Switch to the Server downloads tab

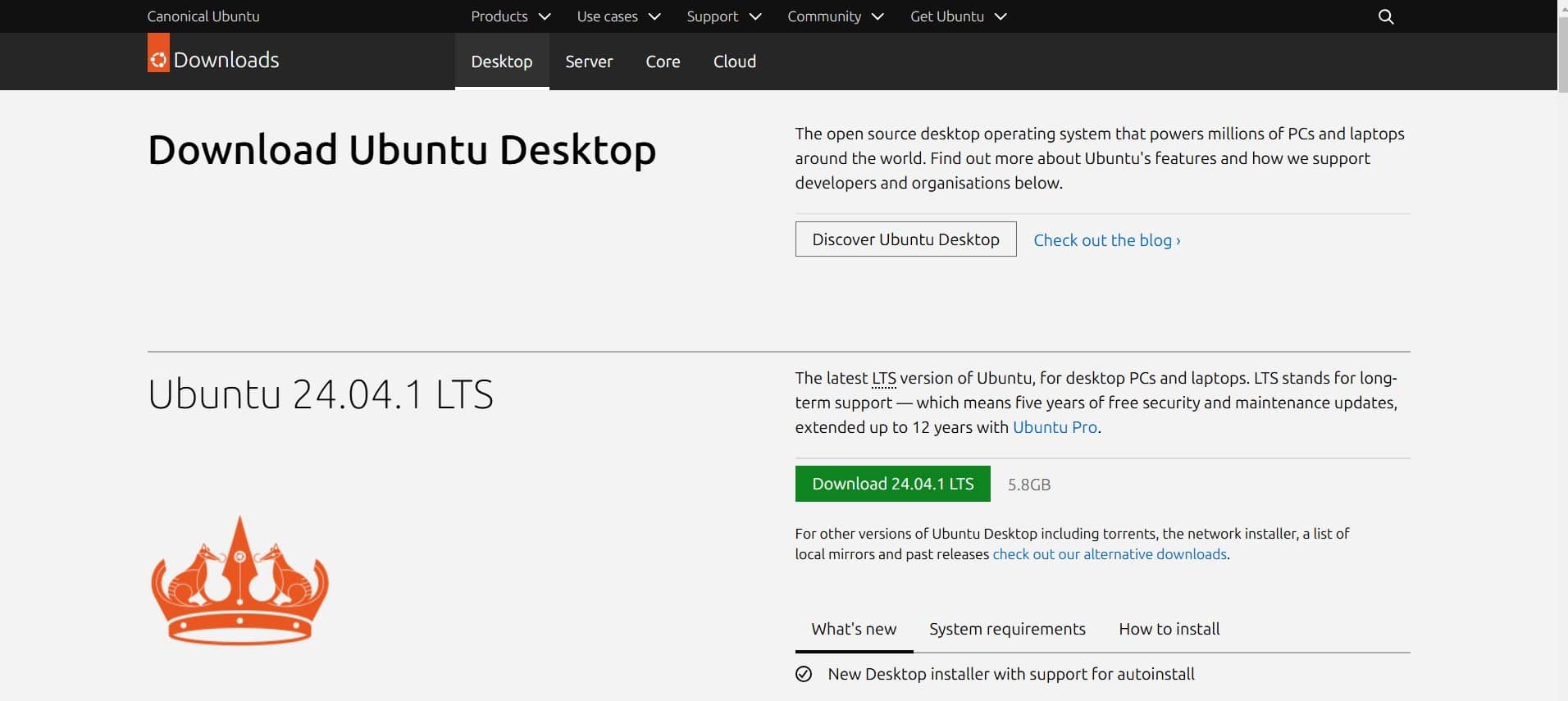[589, 61]
